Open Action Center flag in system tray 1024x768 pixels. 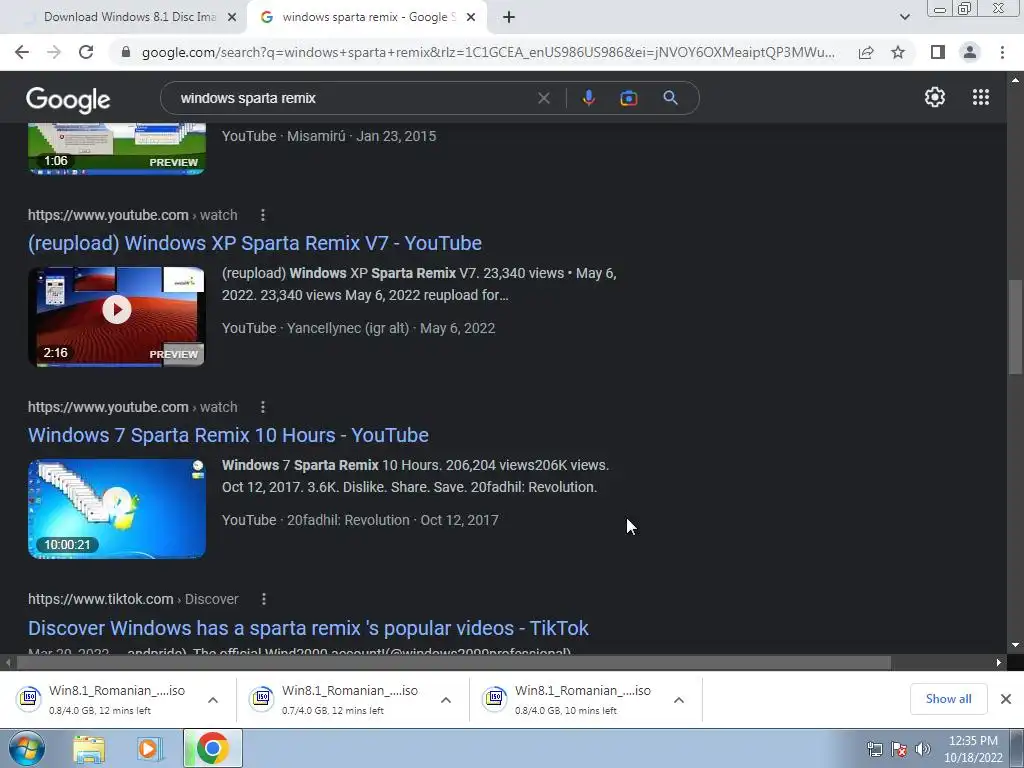pyautogui.click(x=899, y=749)
